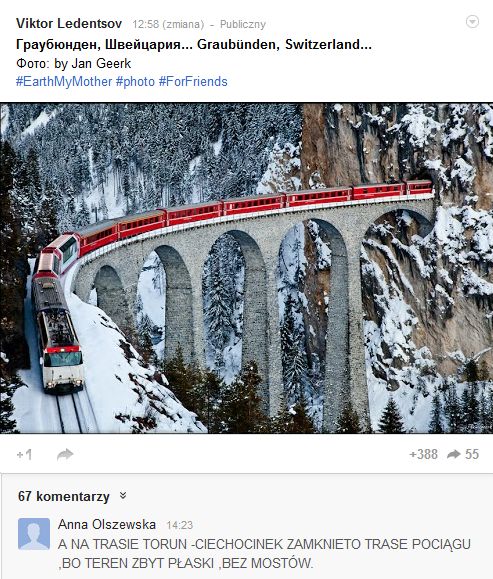Click the Publiczny visibility label
Viewport: 493px width, 579px height.
coord(243,24)
